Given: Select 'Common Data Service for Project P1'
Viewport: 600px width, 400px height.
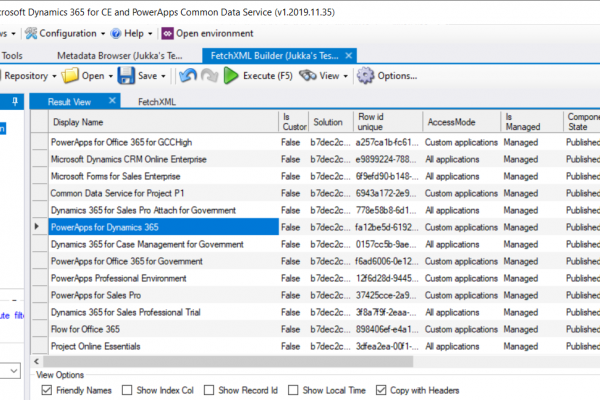Looking at the screenshot, I should point(163,193).
